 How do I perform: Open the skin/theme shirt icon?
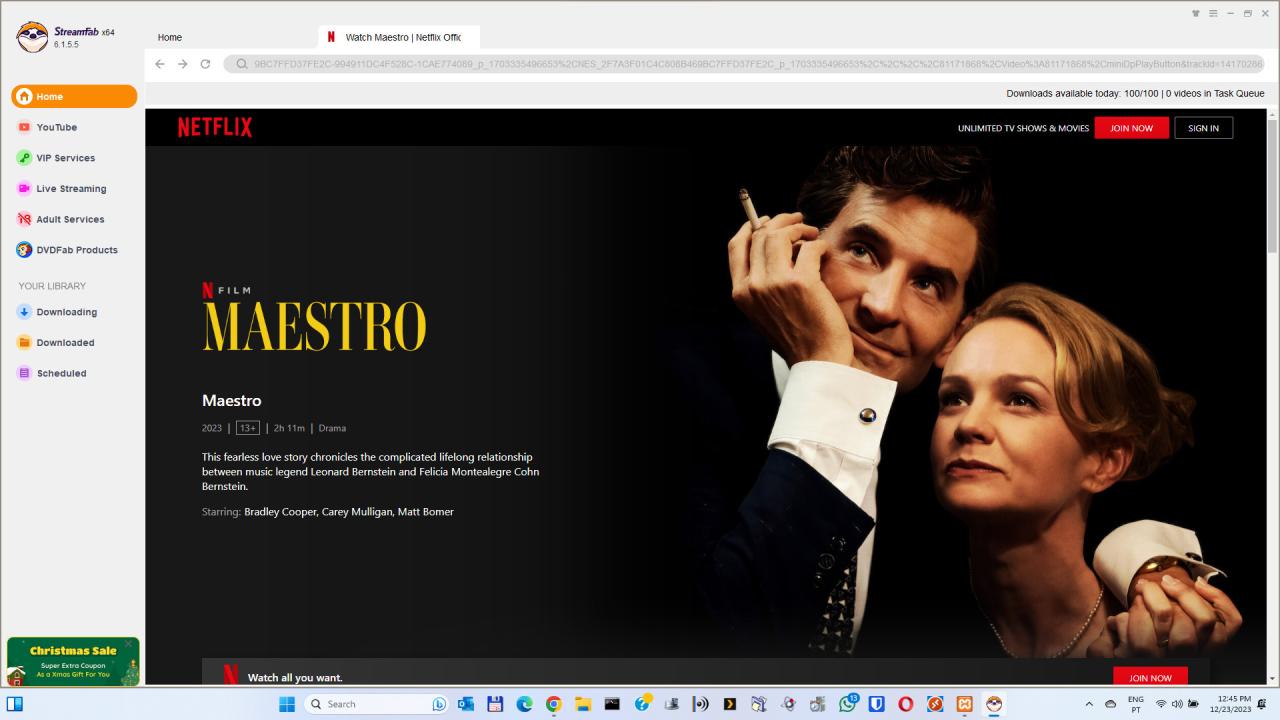click(1196, 13)
